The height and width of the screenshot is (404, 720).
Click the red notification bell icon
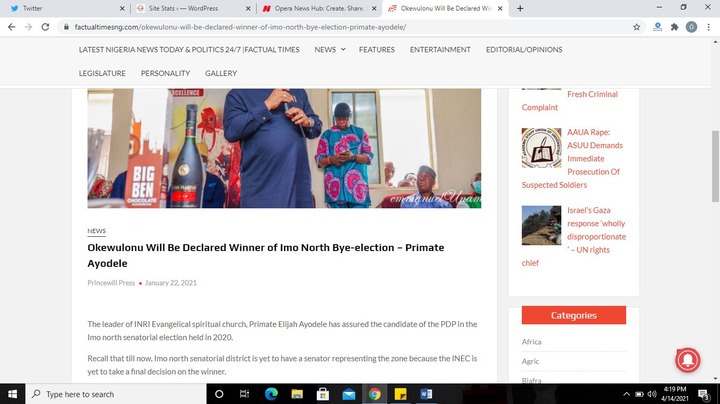pos(687,360)
